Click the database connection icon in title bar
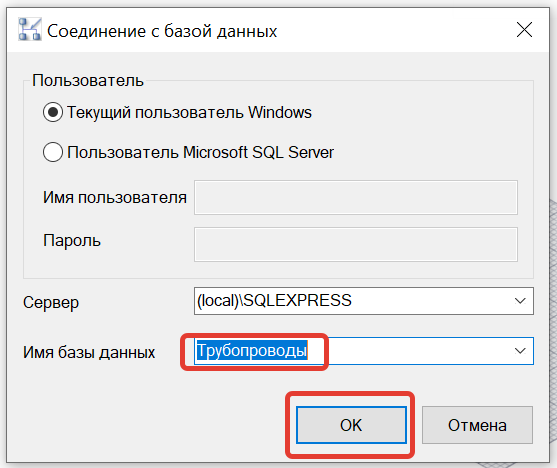The height and width of the screenshot is (468, 557). tap(30, 29)
